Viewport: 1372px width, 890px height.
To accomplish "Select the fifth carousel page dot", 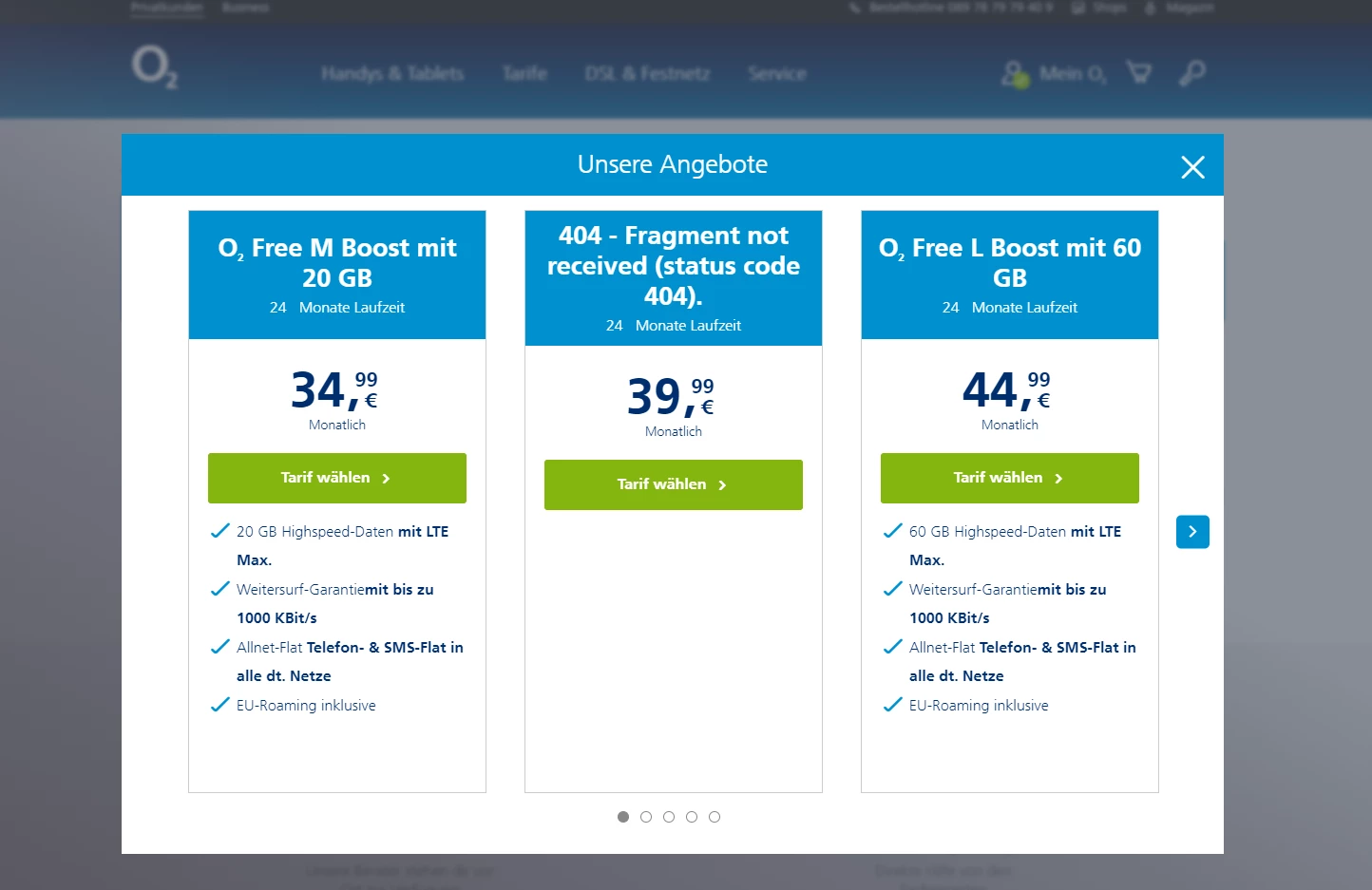I will 715,817.
